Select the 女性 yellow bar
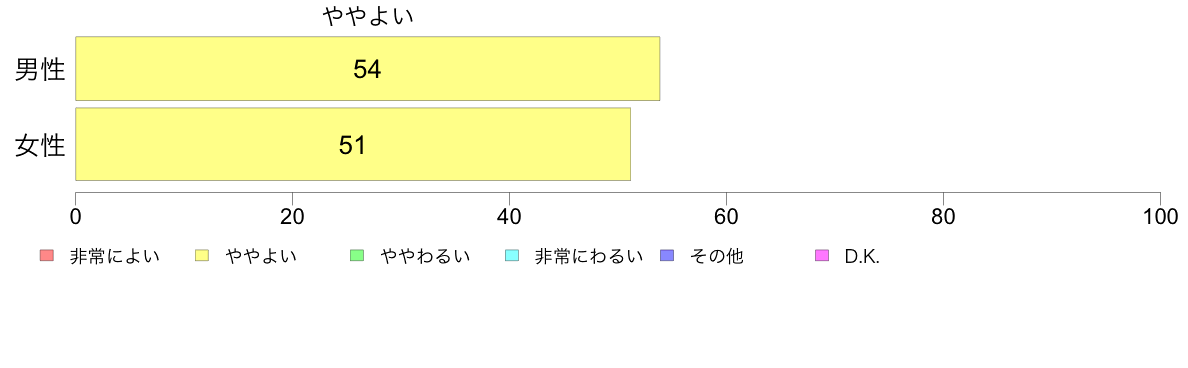Image resolution: width=1188 pixels, height=368 pixels. click(x=353, y=144)
